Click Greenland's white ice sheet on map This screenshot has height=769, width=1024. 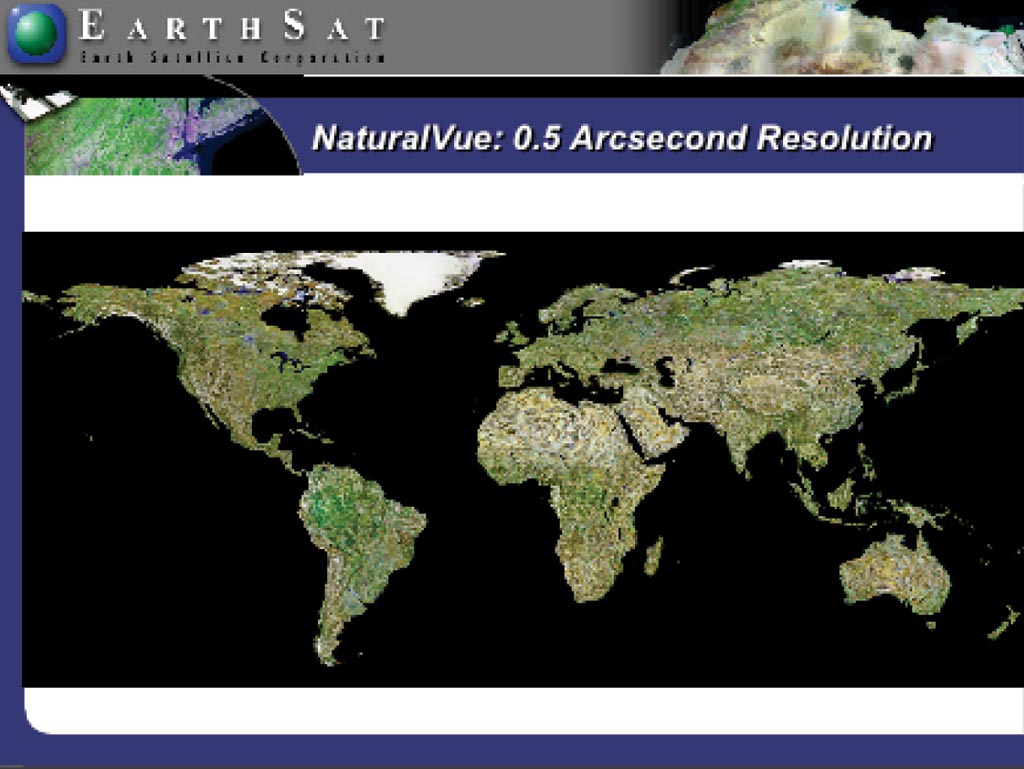click(x=418, y=277)
